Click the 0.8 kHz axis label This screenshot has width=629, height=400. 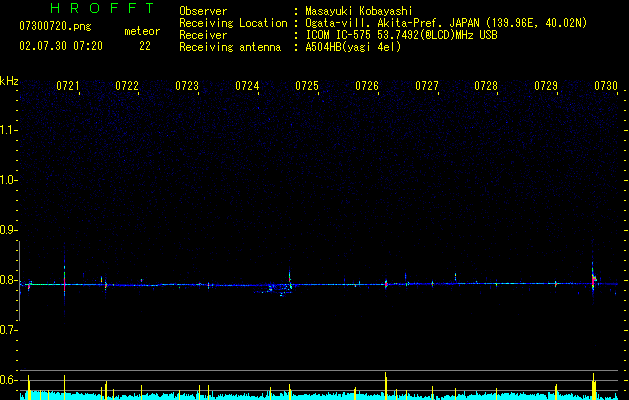pos(8,280)
